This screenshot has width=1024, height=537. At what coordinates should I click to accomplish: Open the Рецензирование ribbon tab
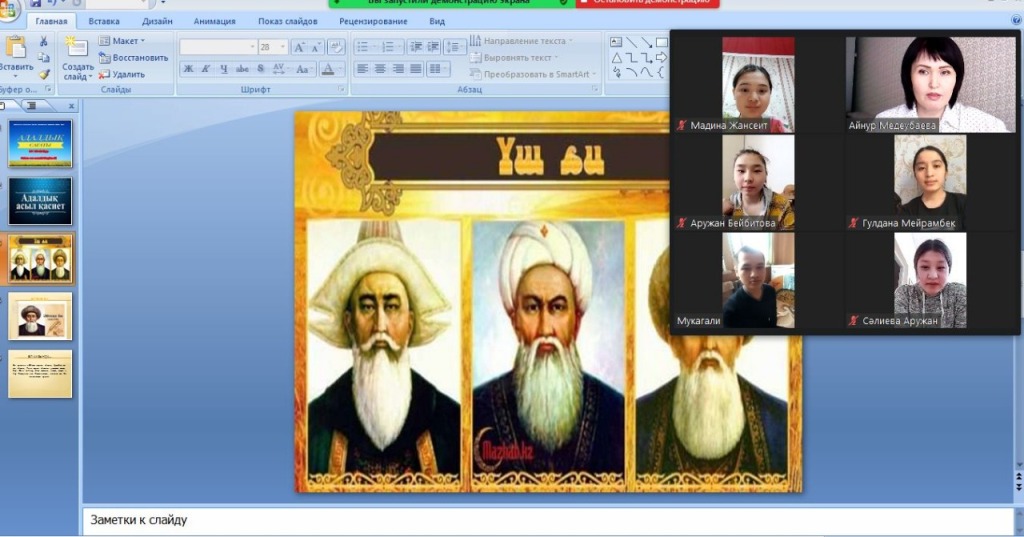pos(373,21)
